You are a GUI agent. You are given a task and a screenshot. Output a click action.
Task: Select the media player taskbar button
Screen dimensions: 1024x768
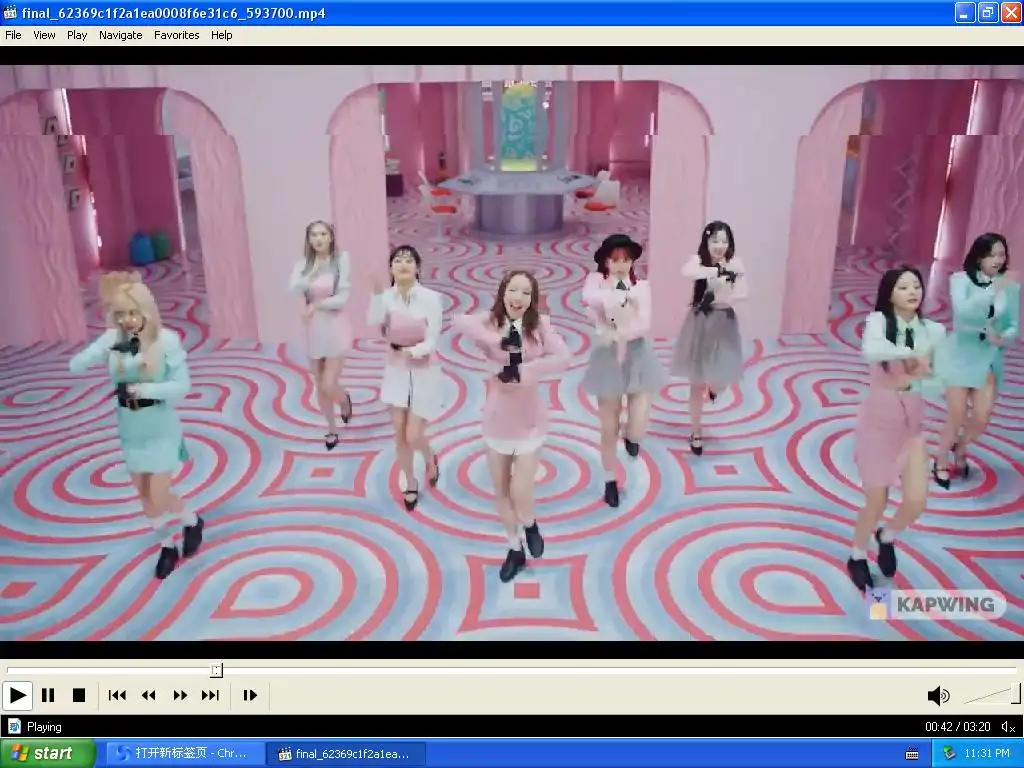(346, 754)
